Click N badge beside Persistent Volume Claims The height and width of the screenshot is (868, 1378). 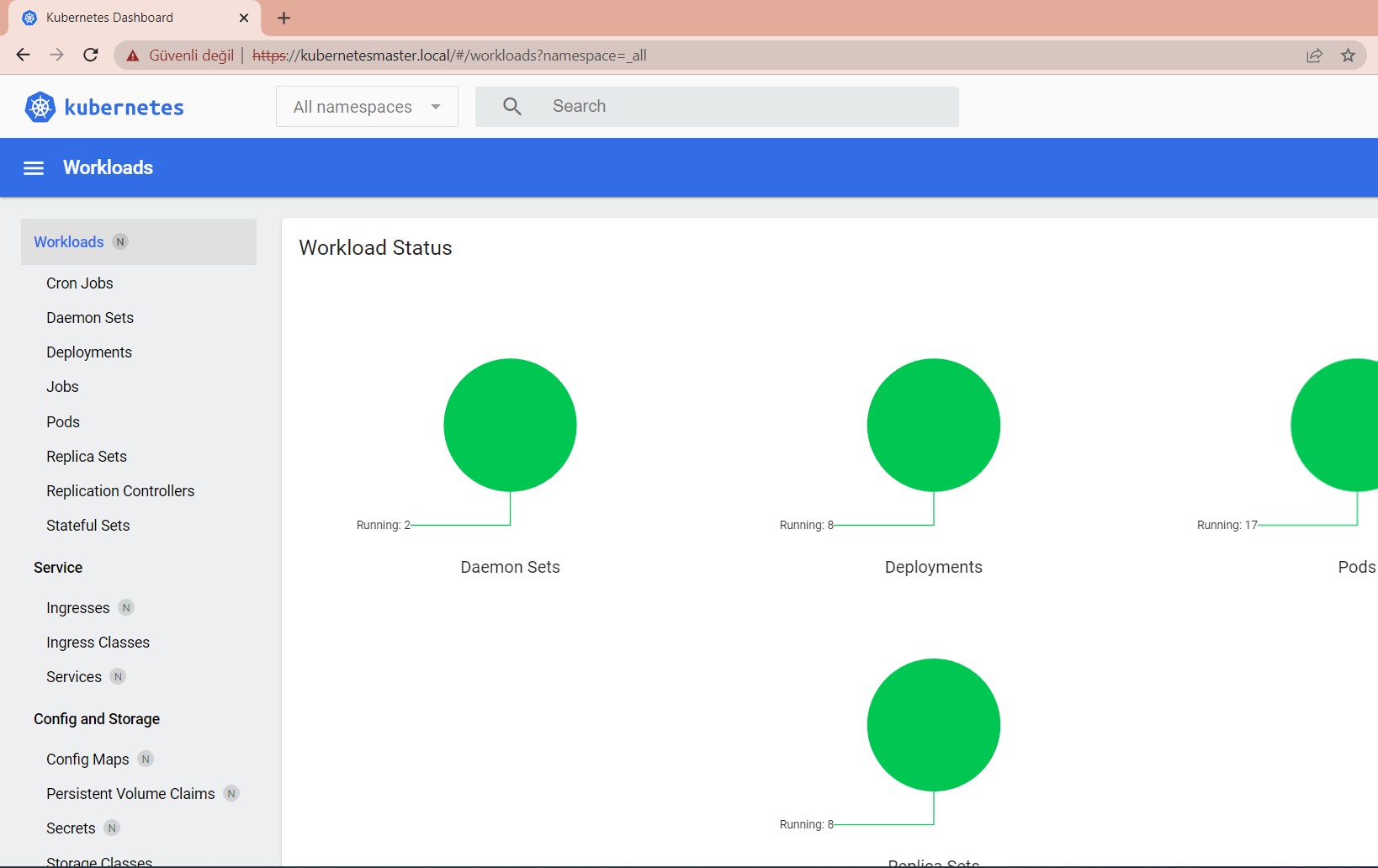[231, 793]
